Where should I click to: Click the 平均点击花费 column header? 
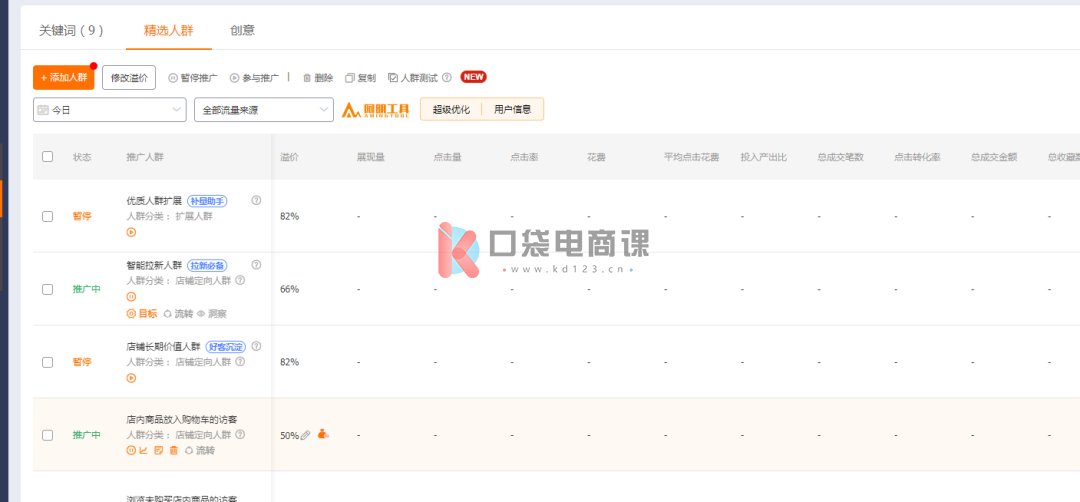pyautogui.click(x=692, y=157)
